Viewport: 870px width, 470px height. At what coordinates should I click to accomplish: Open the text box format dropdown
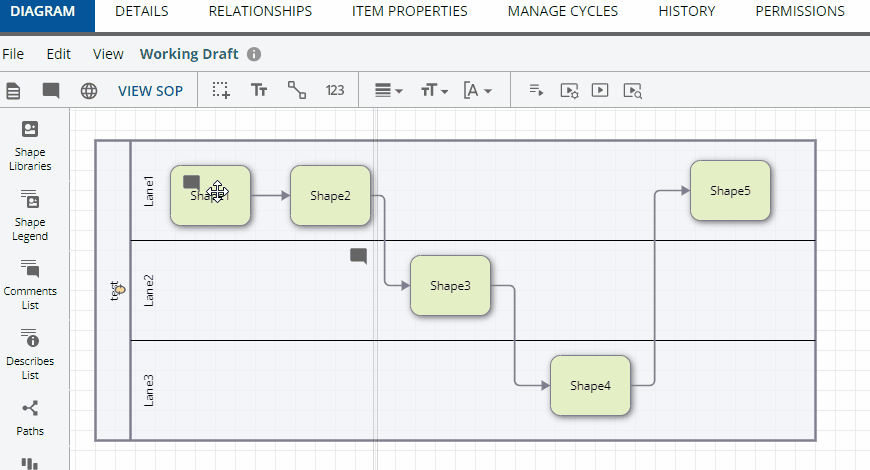coord(478,90)
